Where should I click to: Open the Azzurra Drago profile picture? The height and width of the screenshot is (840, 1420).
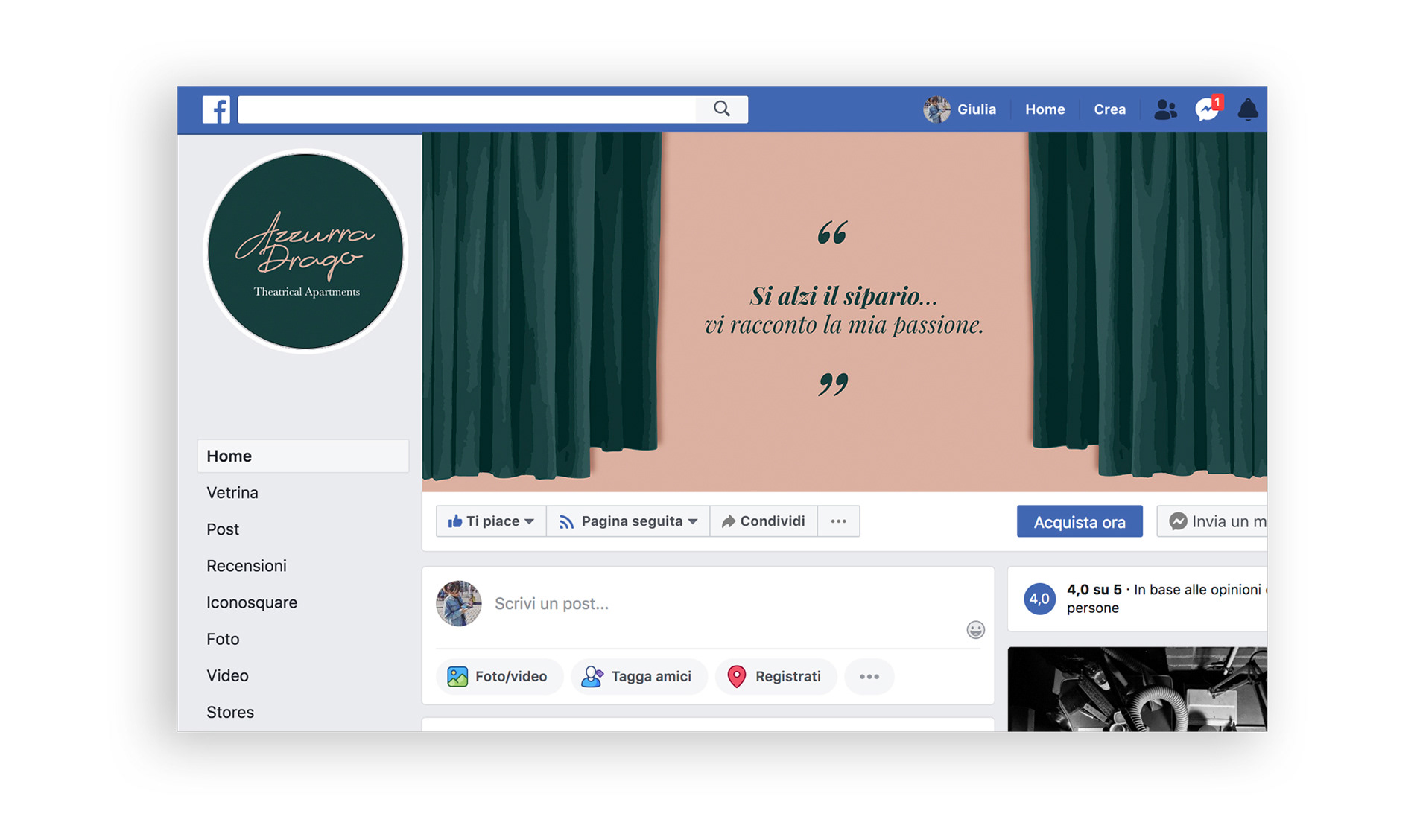point(305,251)
